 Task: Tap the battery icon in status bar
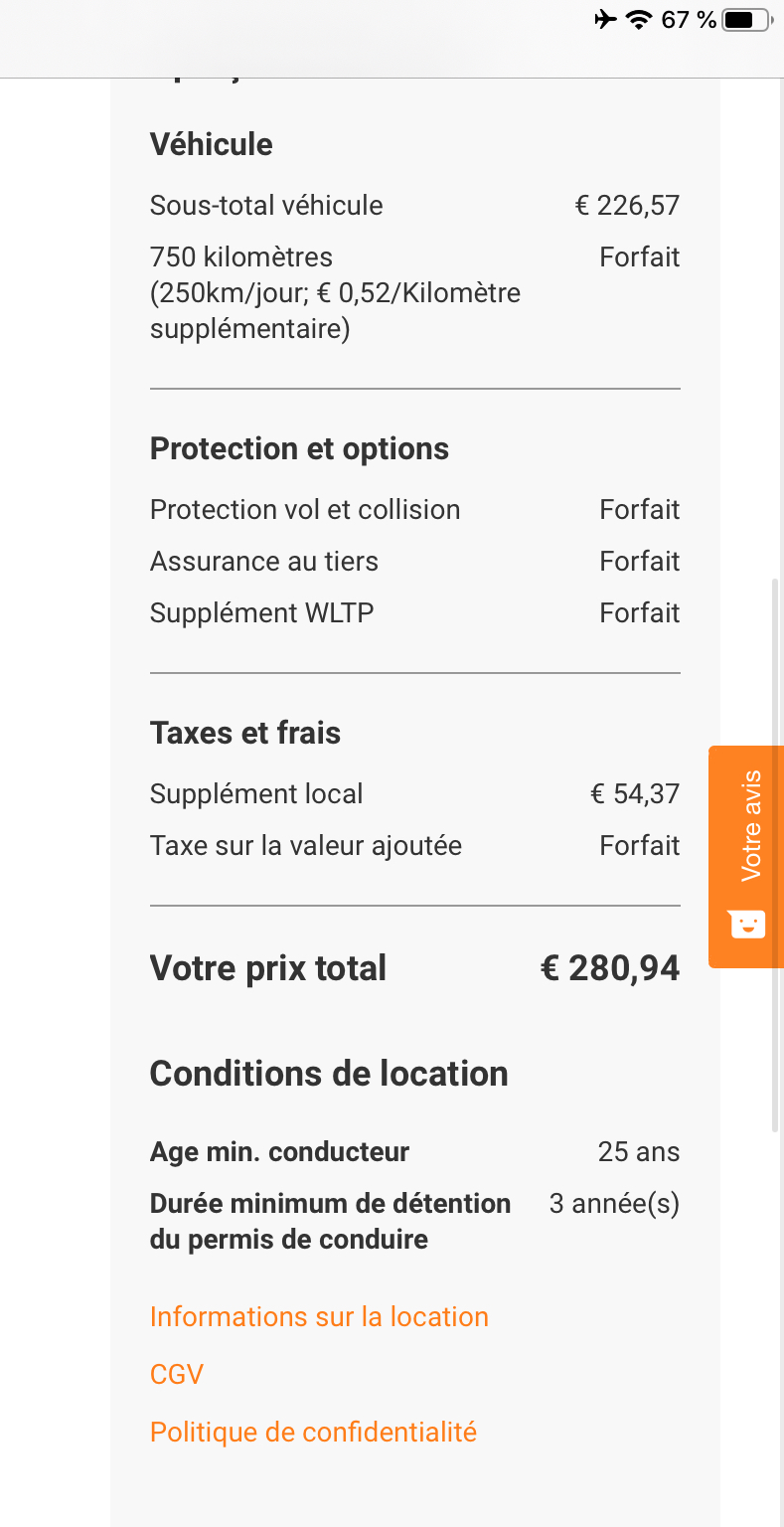point(747,20)
